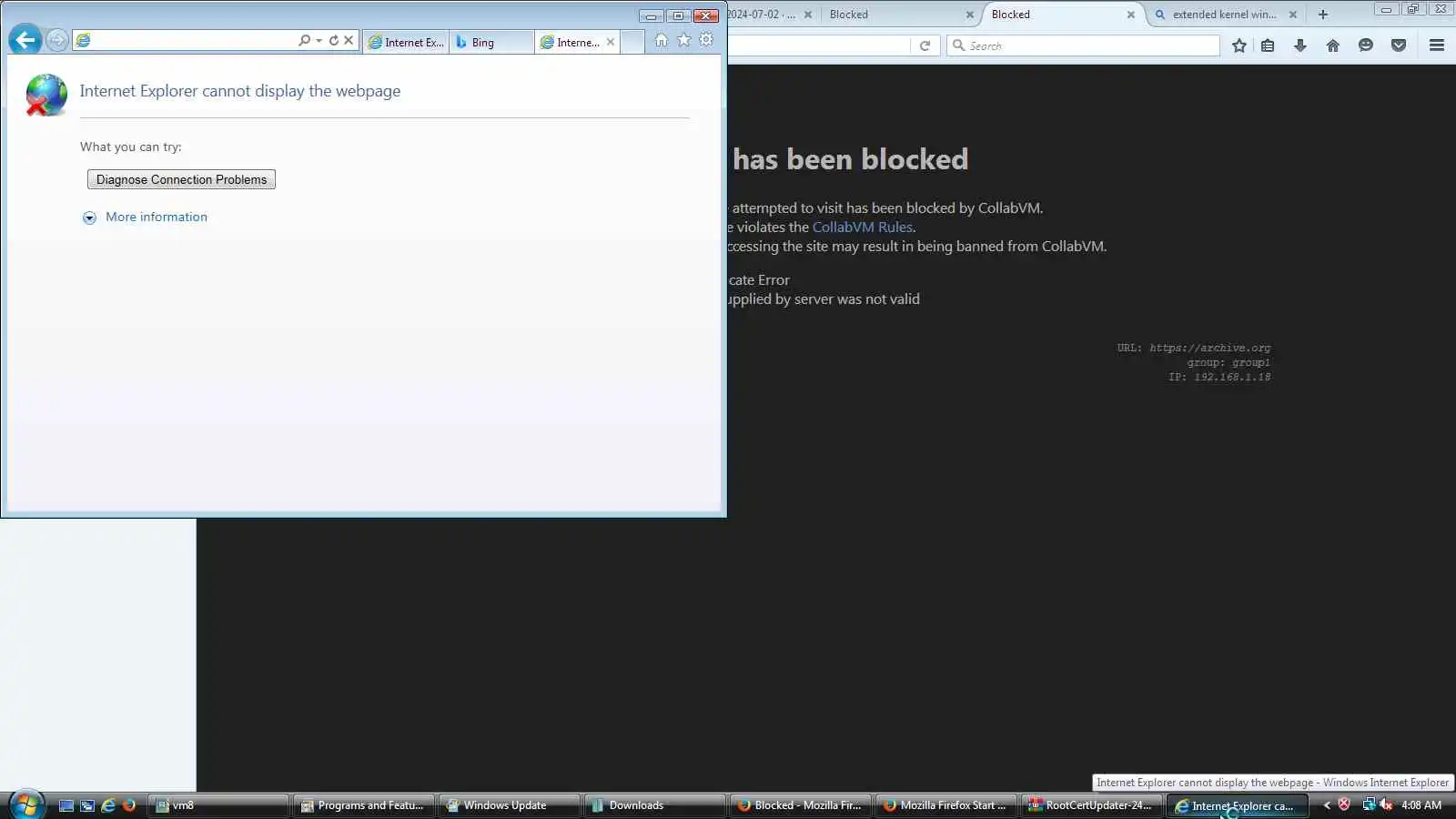Open the Downloads taskbar window
The width and height of the screenshot is (1456, 819).
click(x=655, y=805)
